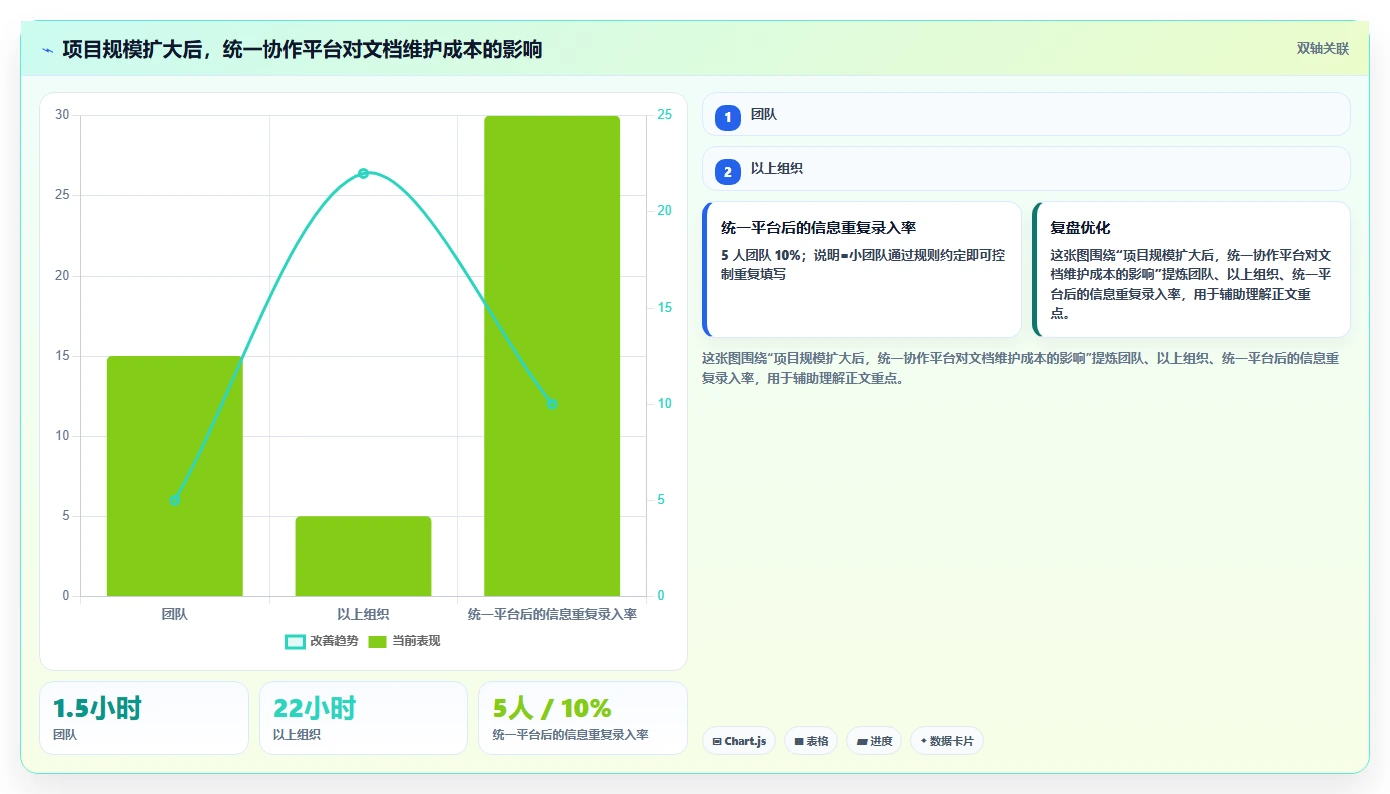Screen dimensions: 1390x794
Task: Click the summary paragraph below the cards
Action: pos(1020,368)
